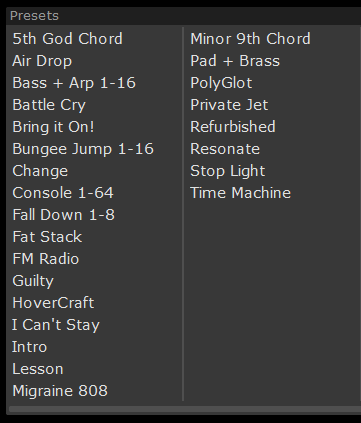Load the Minor 9th Chord preset
Image resolution: width=361 pixels, height=423 pixels.
[x=250, y=39]
